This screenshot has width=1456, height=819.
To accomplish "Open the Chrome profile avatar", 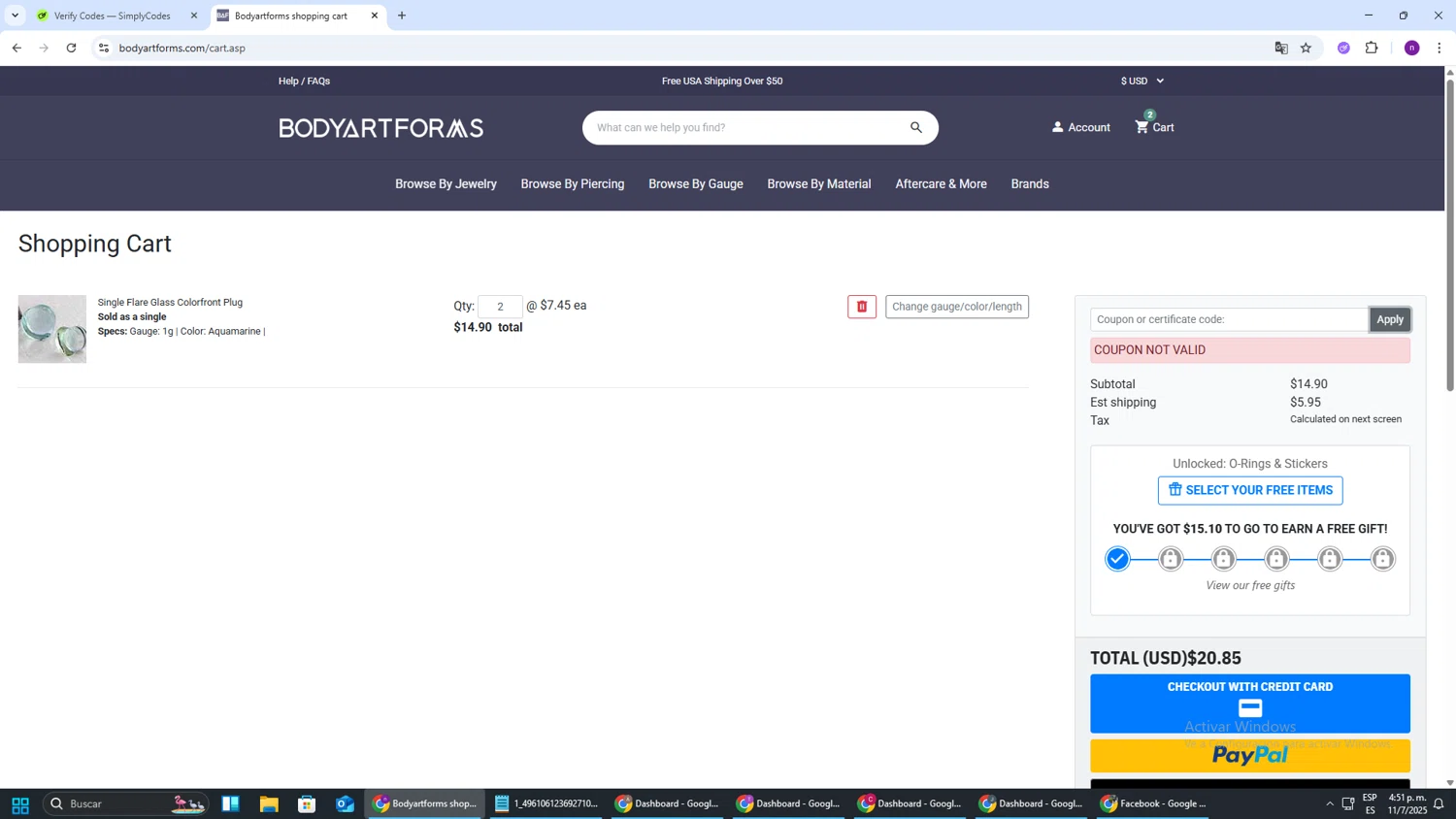I will tap(1411, 48).
